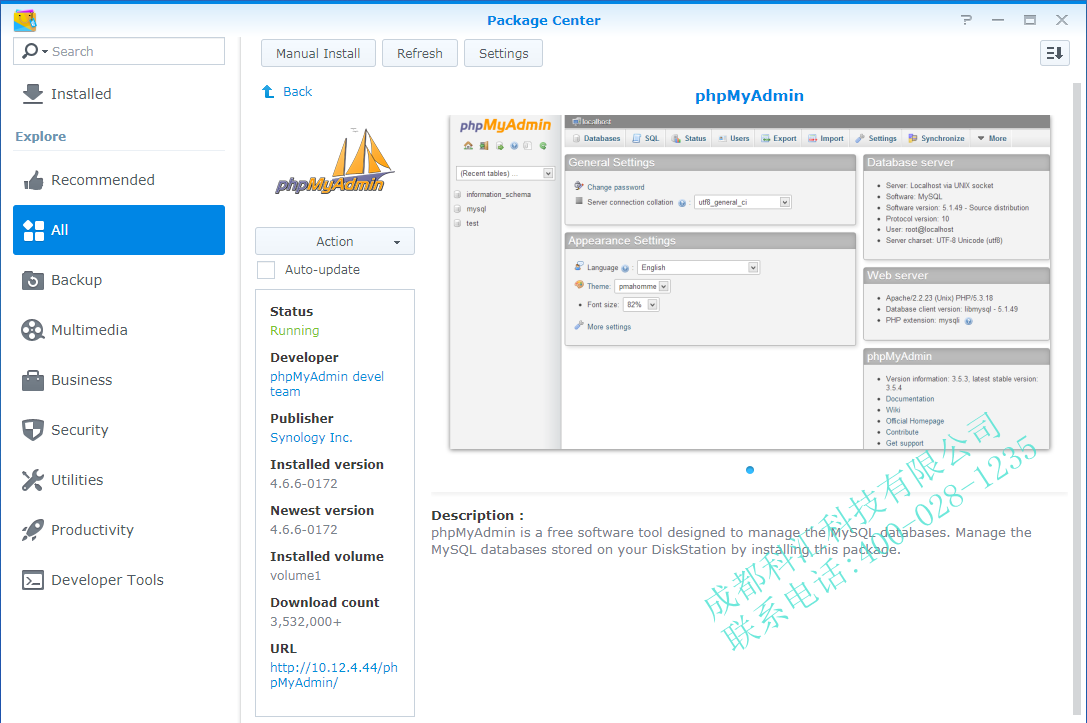
Task: Enable the Auto-update checkbox
Action: coord(266,270)
